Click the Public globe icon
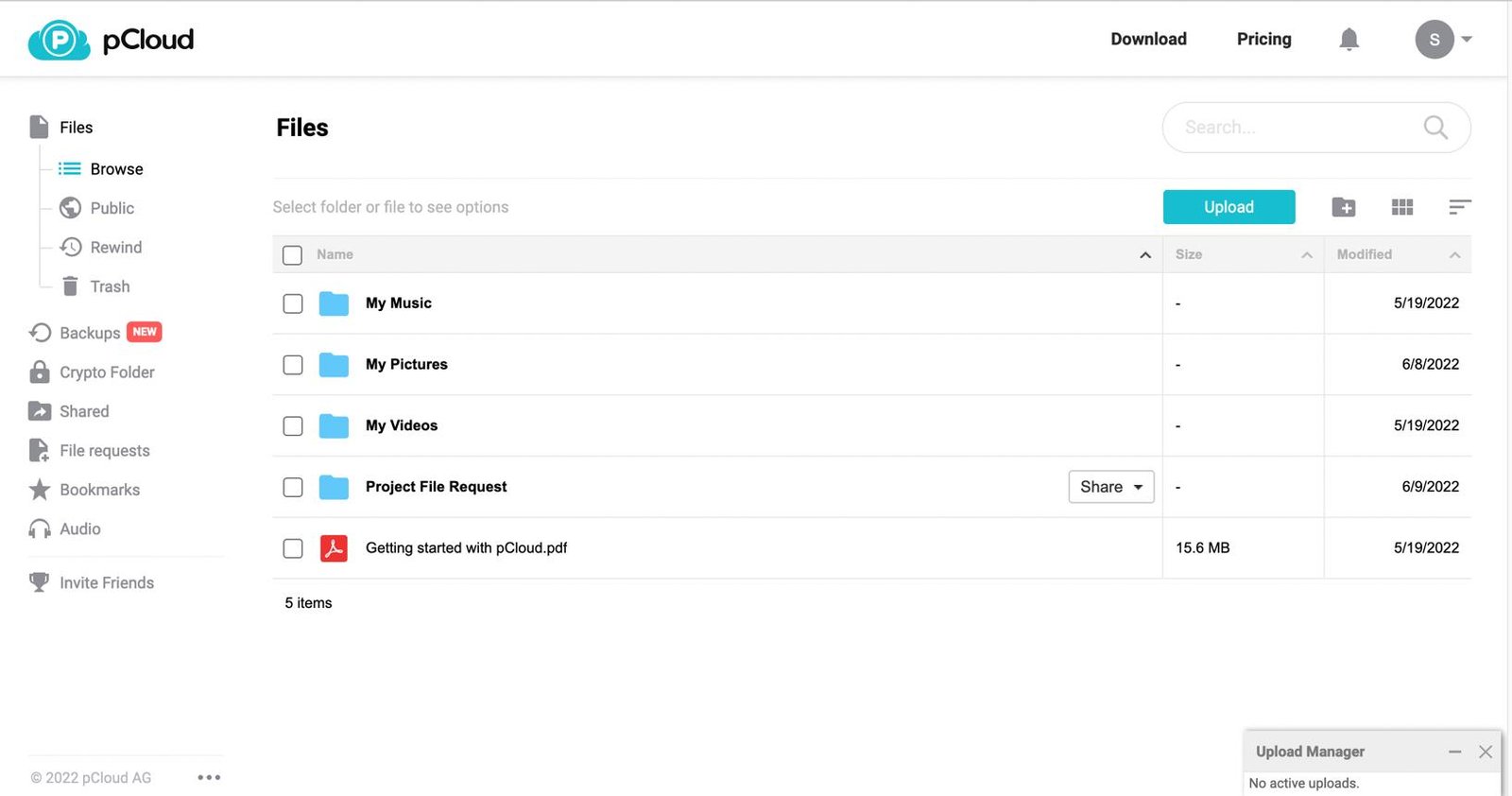Screen dimensions: 1512x796 [x=70, y=208]
